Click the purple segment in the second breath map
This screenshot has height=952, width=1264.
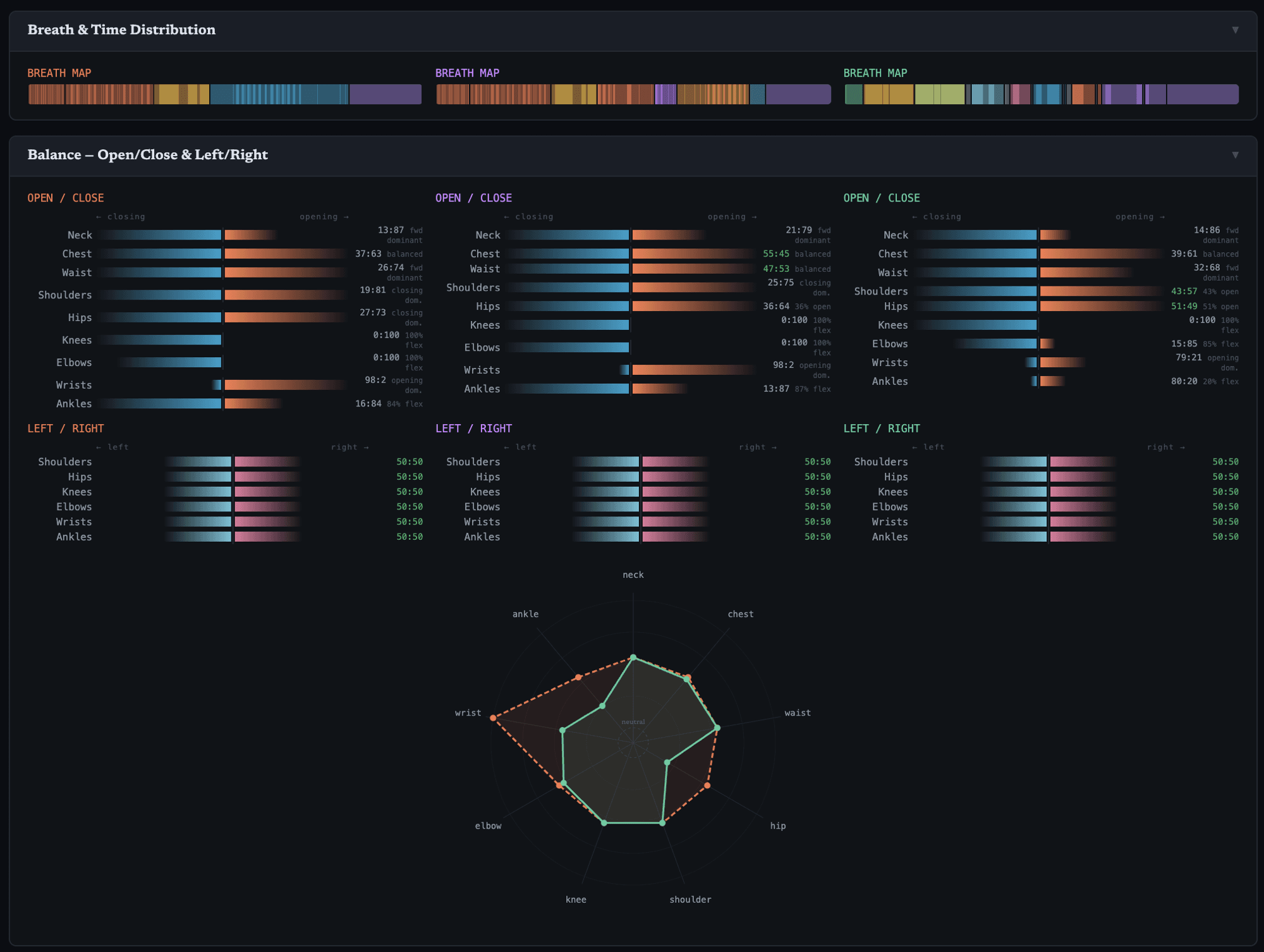pyautogui.click(x=798, y=95)
